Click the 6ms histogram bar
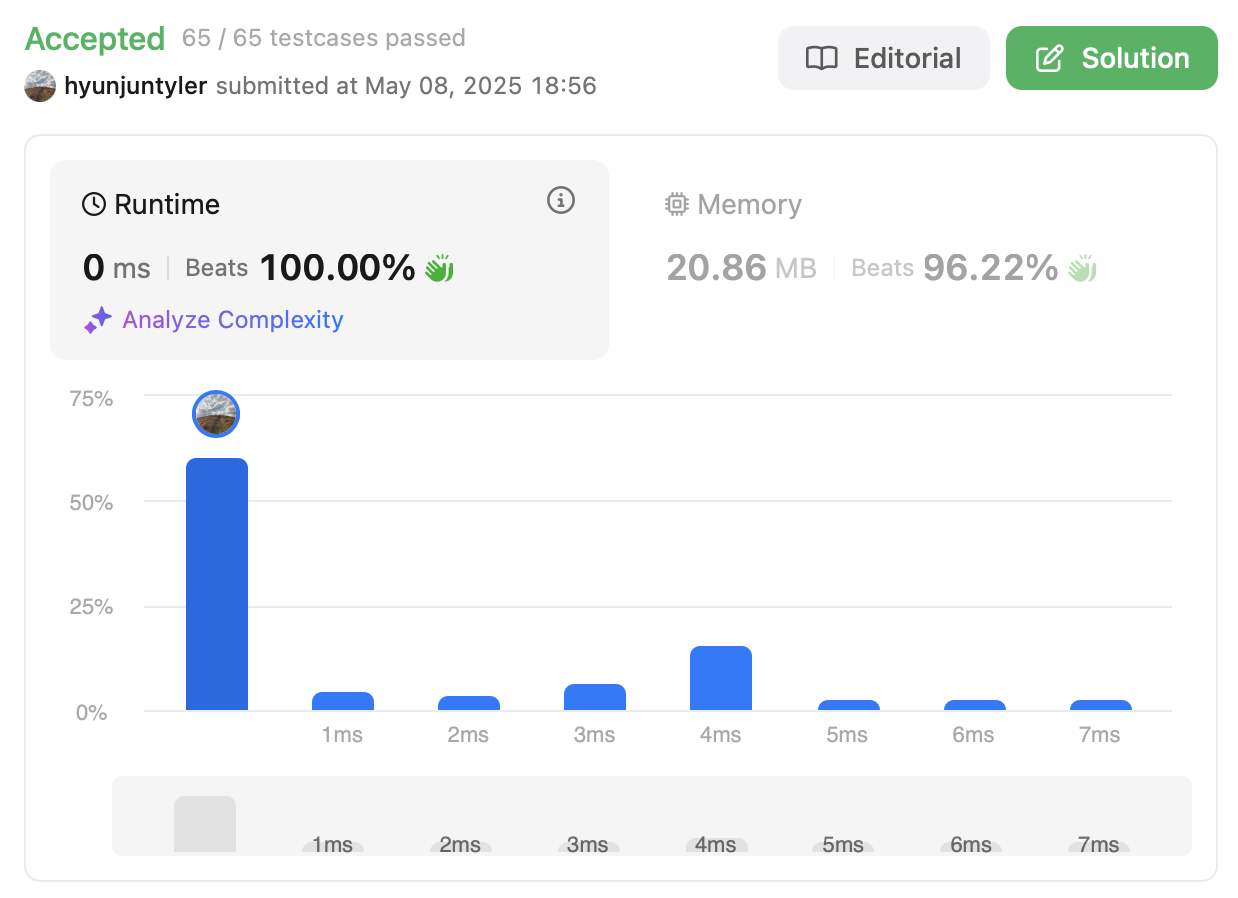 [975, 705]
